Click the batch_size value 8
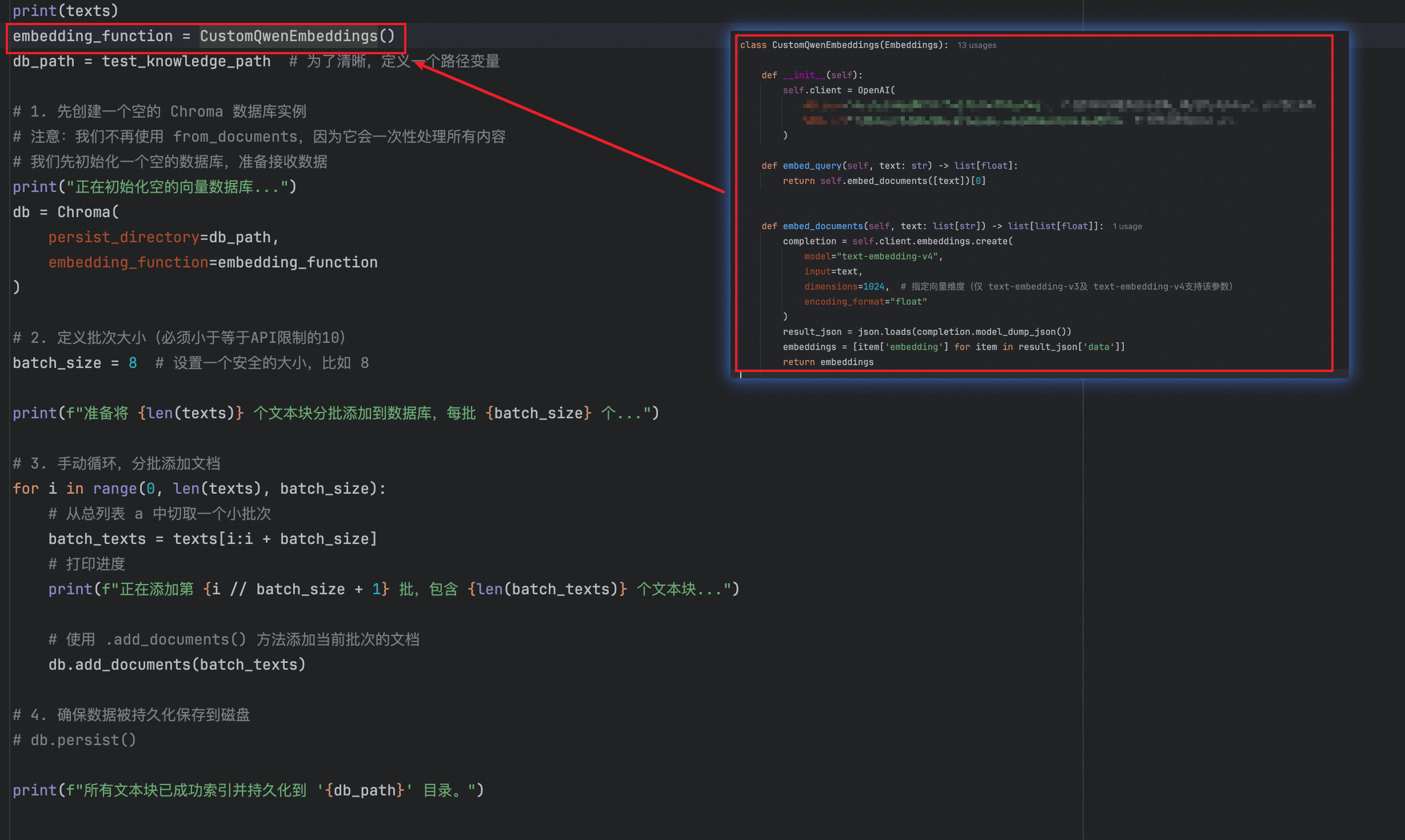Image resolution: width=1405 pixels, height=840 pixels. (133, 363)
